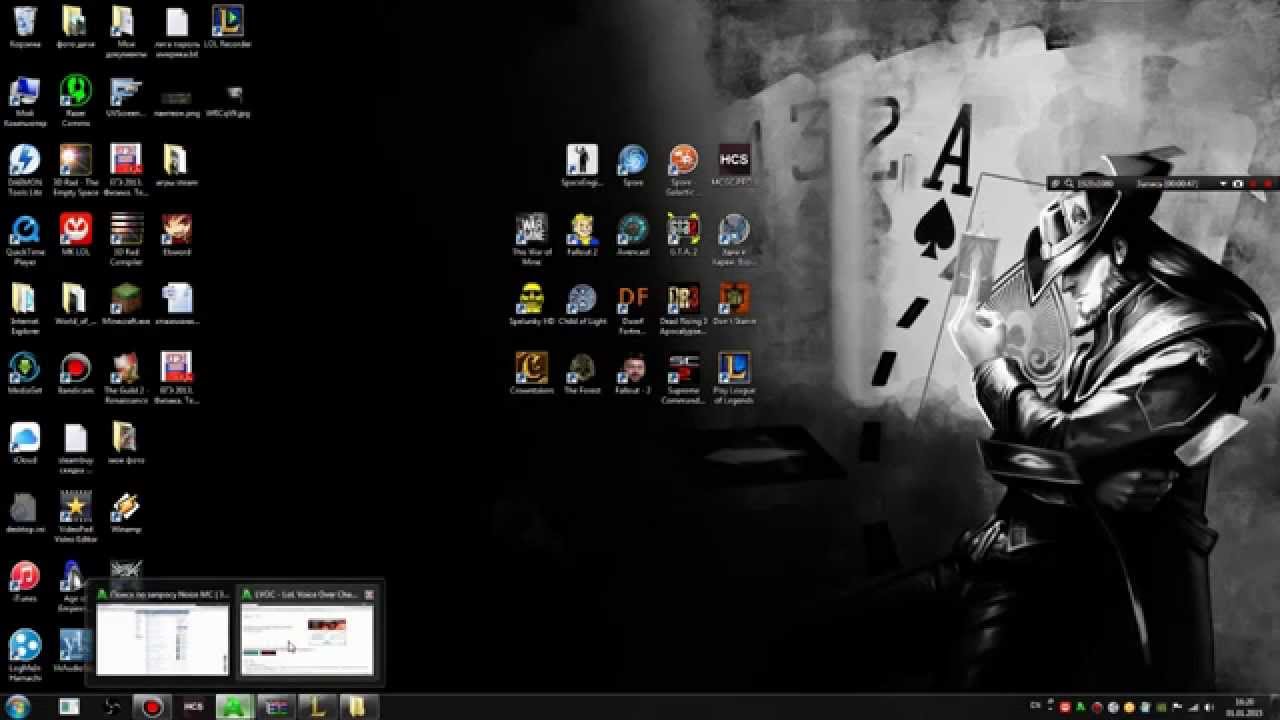
Task: Open the G.T.A. 2 shortcut
Action: (683, 235)
